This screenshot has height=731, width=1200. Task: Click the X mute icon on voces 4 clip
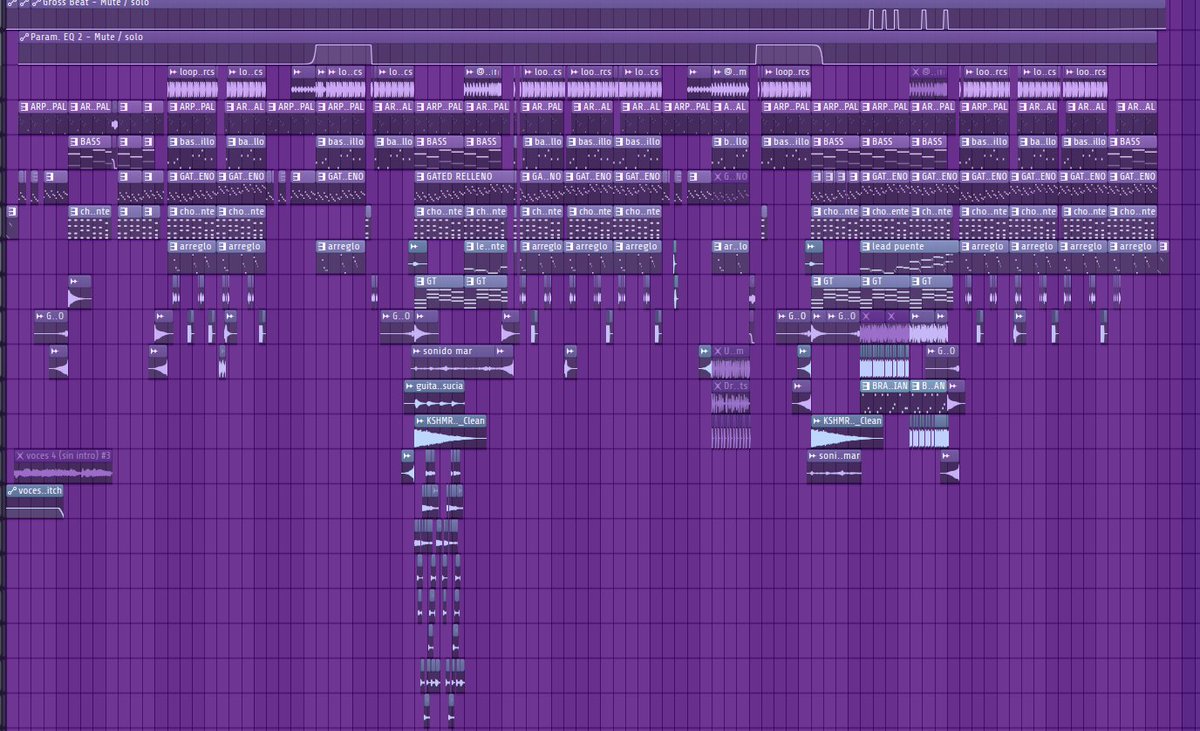pos(20,456)
